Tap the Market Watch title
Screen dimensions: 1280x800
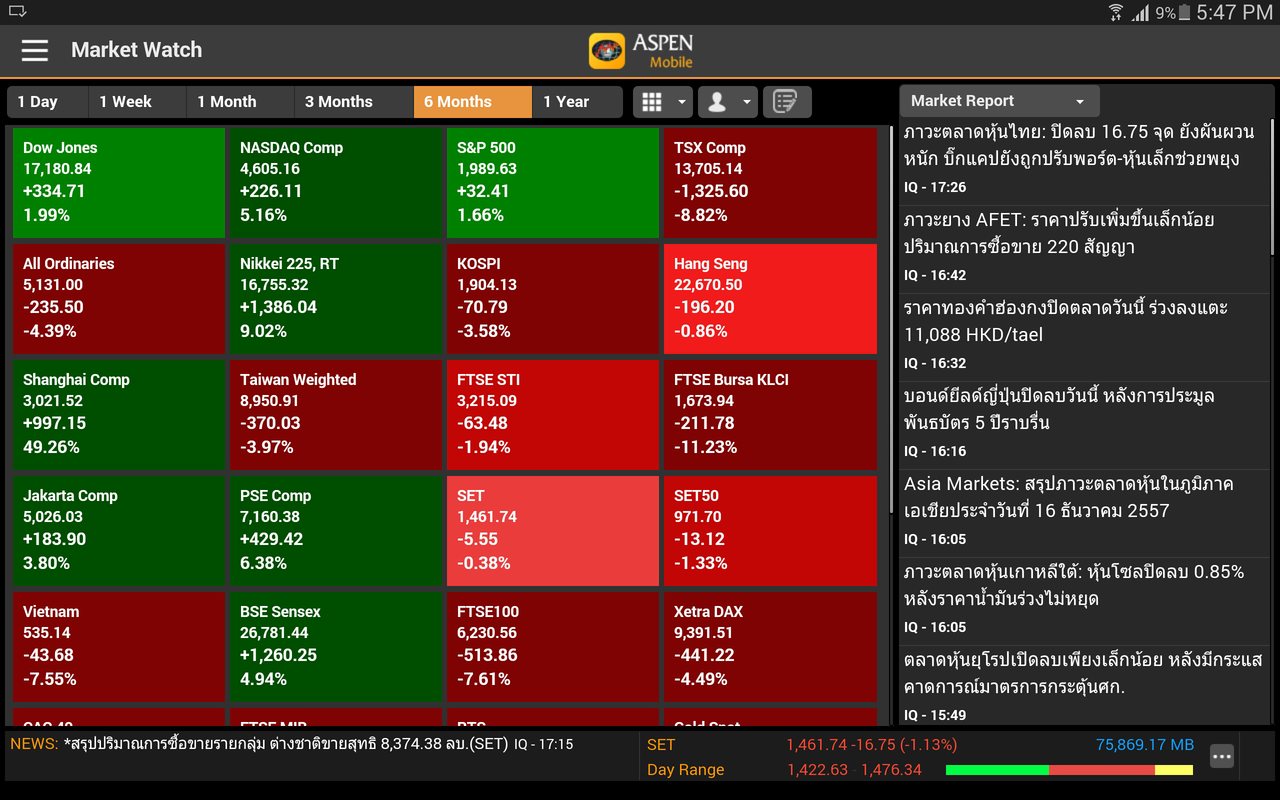(136, 50)
